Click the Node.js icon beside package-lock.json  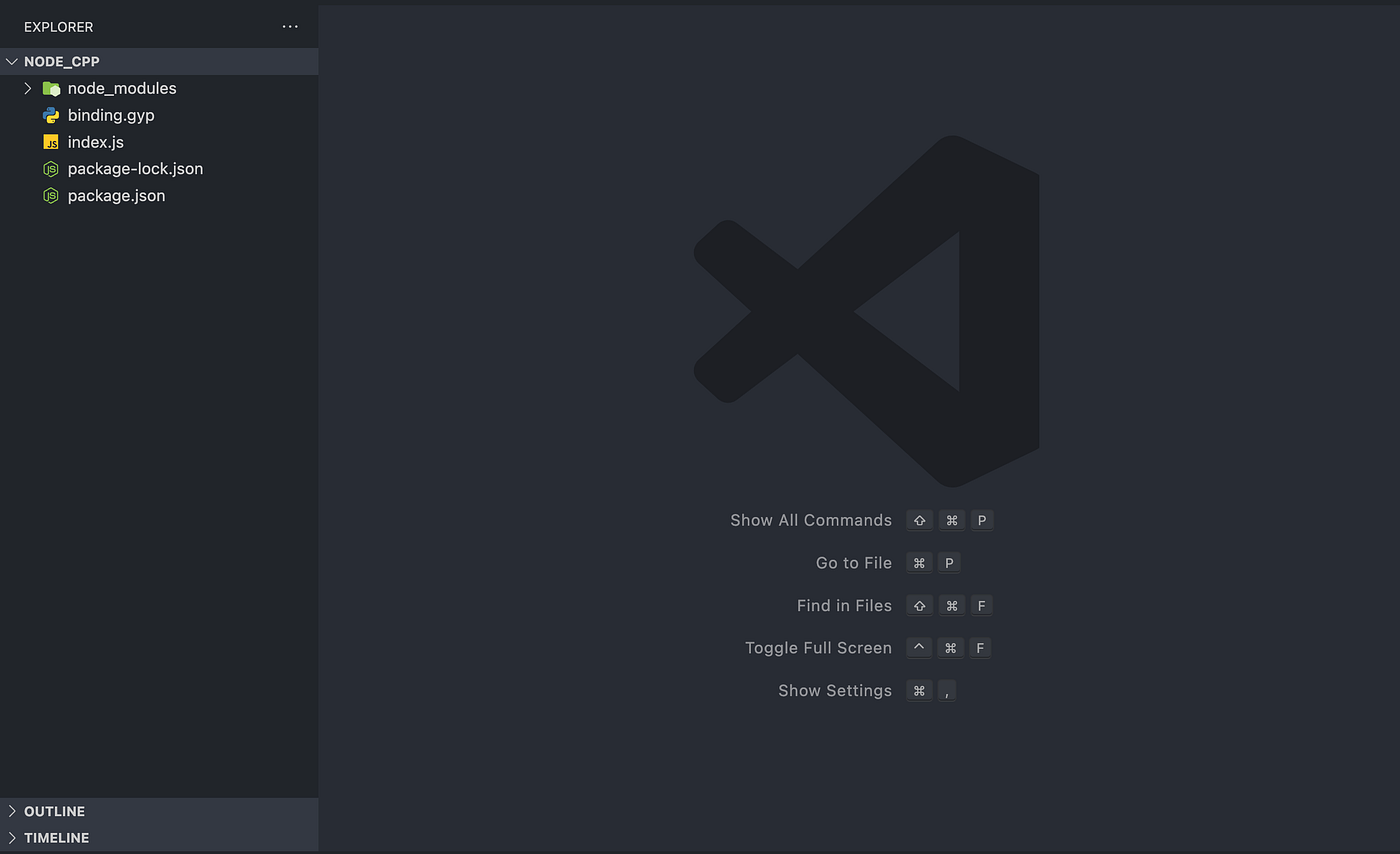pos(51,169)
